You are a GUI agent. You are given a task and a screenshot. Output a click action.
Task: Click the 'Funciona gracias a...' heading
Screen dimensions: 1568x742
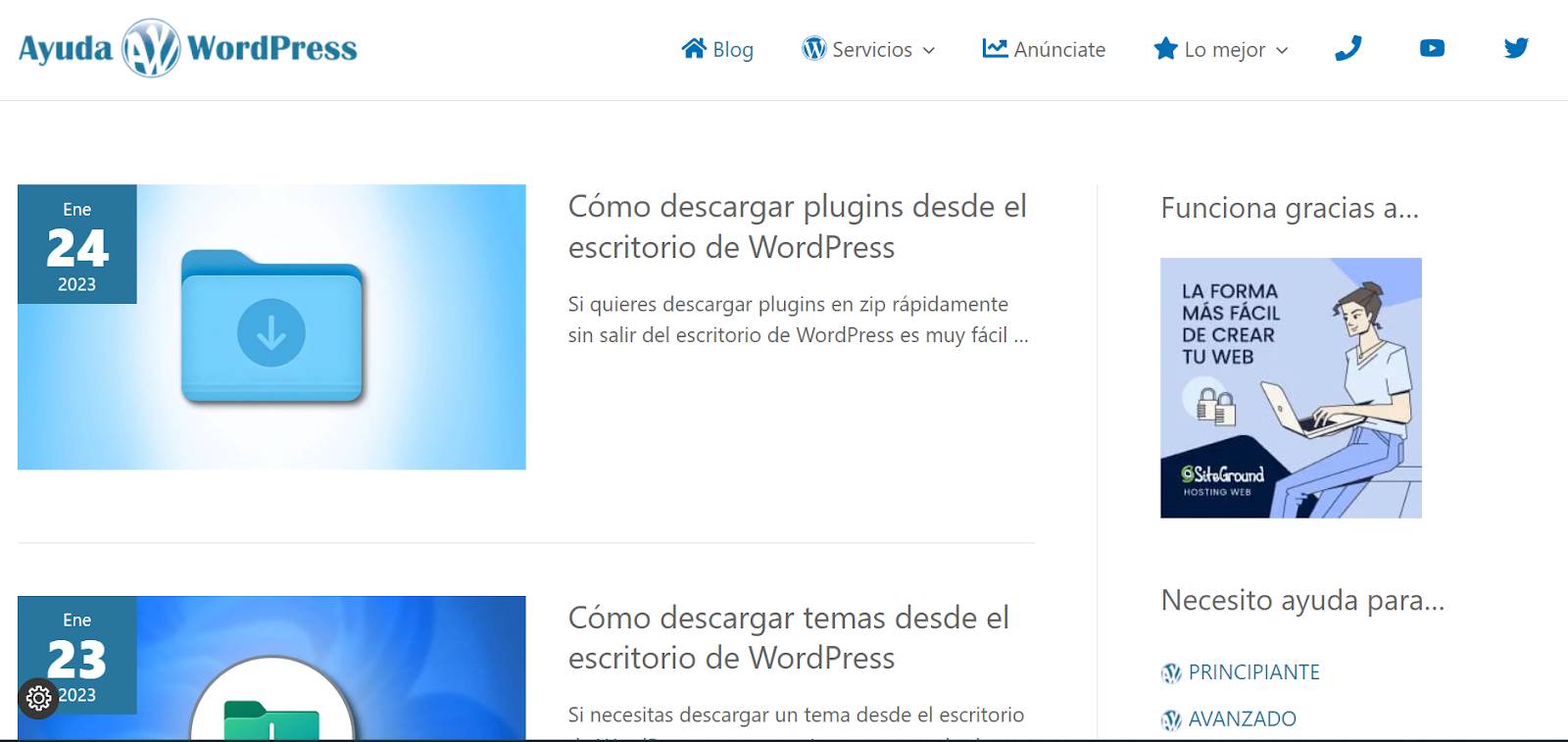[1290, 208]
